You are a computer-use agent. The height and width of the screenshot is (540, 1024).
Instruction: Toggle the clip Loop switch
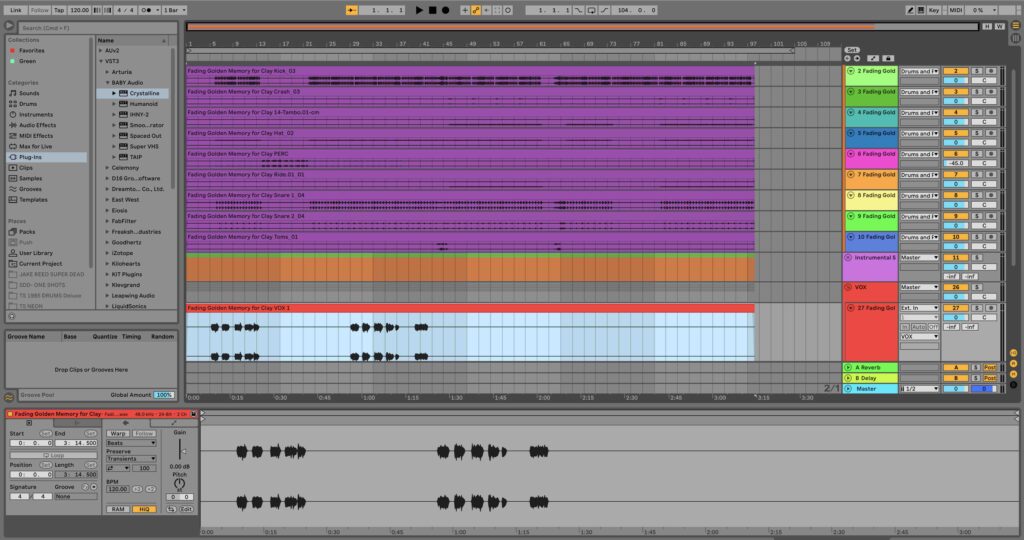coord(54,455)
